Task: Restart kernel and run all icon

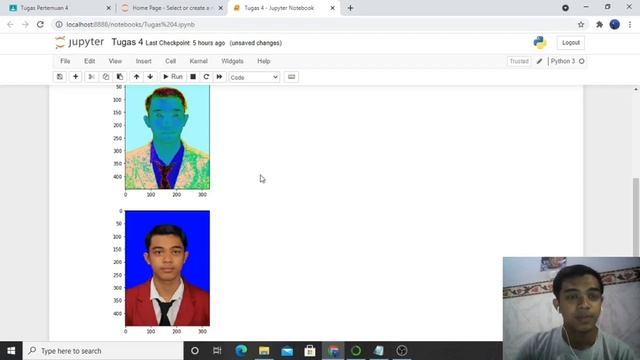Action: [219, 77]
